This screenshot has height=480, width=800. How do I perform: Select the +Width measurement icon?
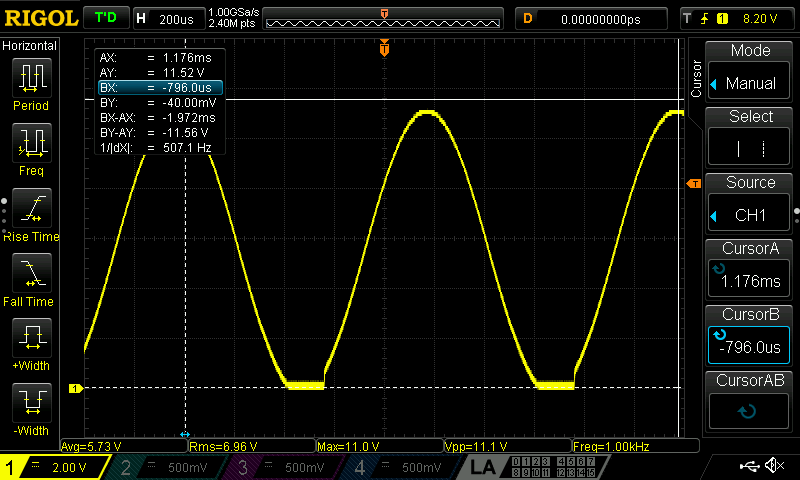coord(32,337)
